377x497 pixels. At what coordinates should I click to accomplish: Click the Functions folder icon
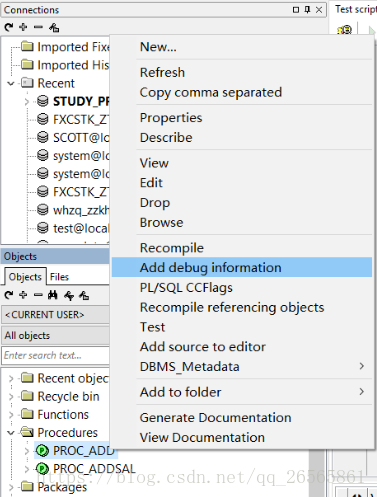[27, 414]
